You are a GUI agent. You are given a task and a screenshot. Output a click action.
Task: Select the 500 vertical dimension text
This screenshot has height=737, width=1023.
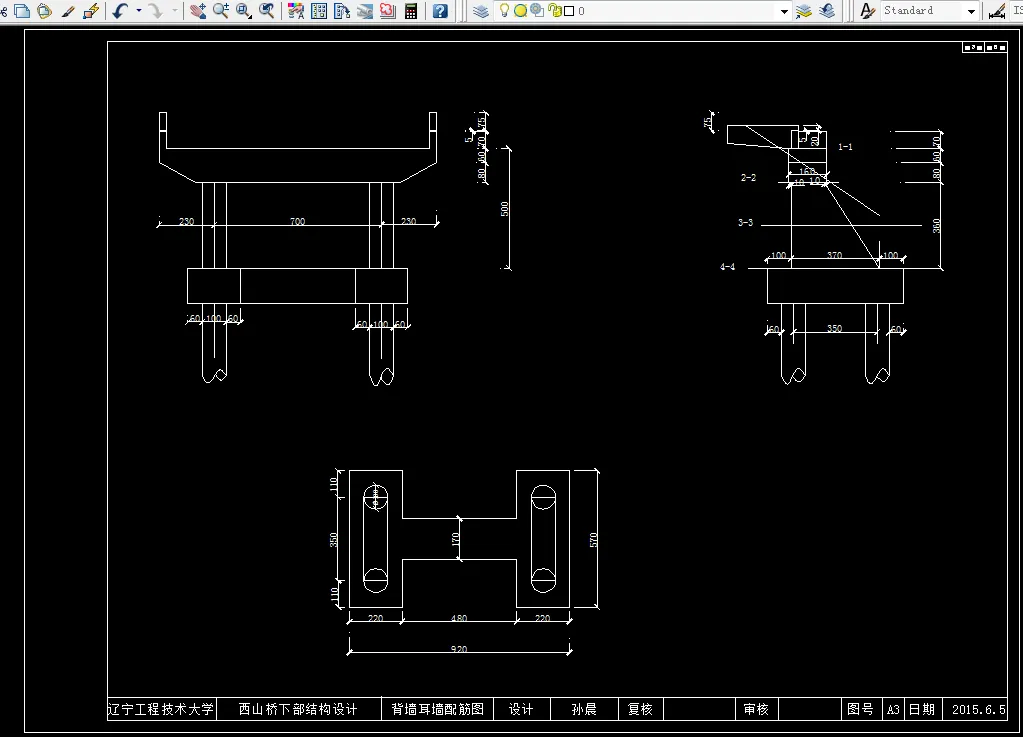504,209
